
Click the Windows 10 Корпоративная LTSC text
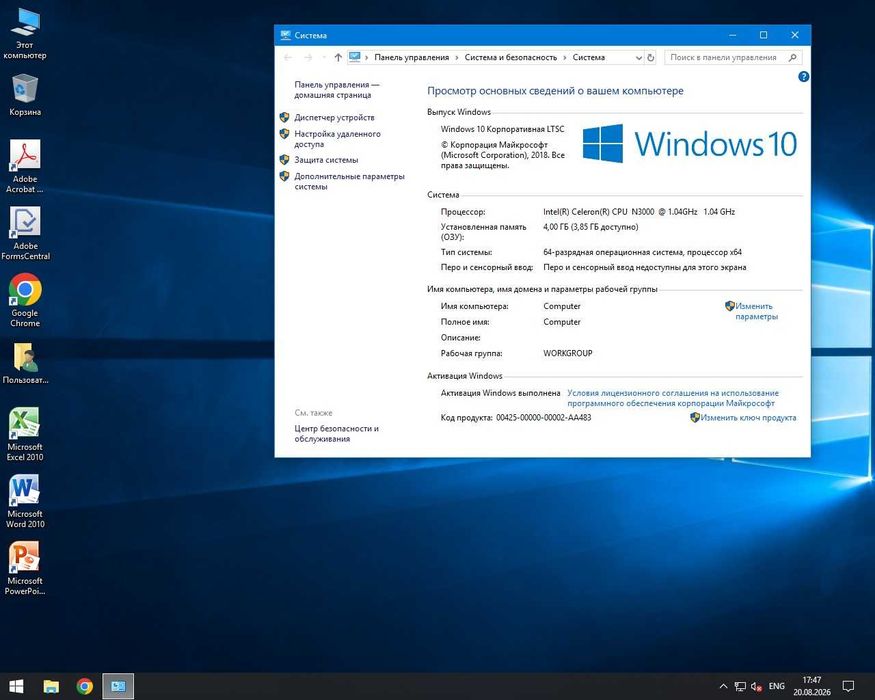pos(502,129)
